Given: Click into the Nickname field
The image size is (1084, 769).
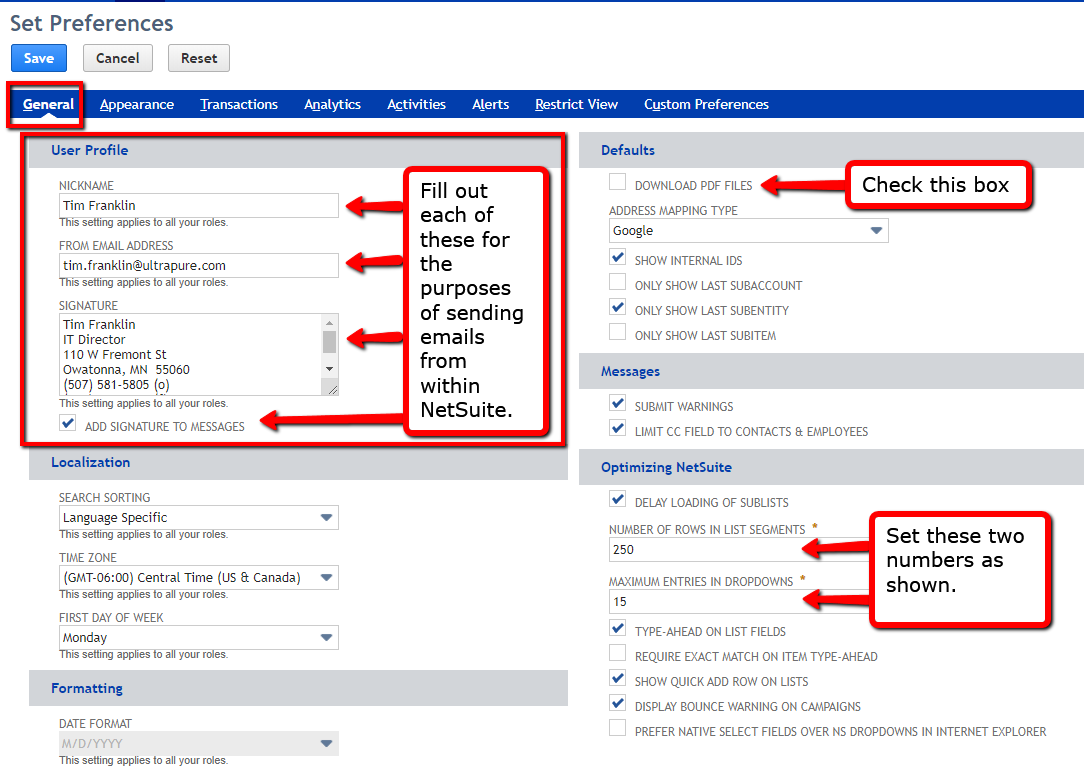Looking at the screenshot, I should (x=198, y=205).
